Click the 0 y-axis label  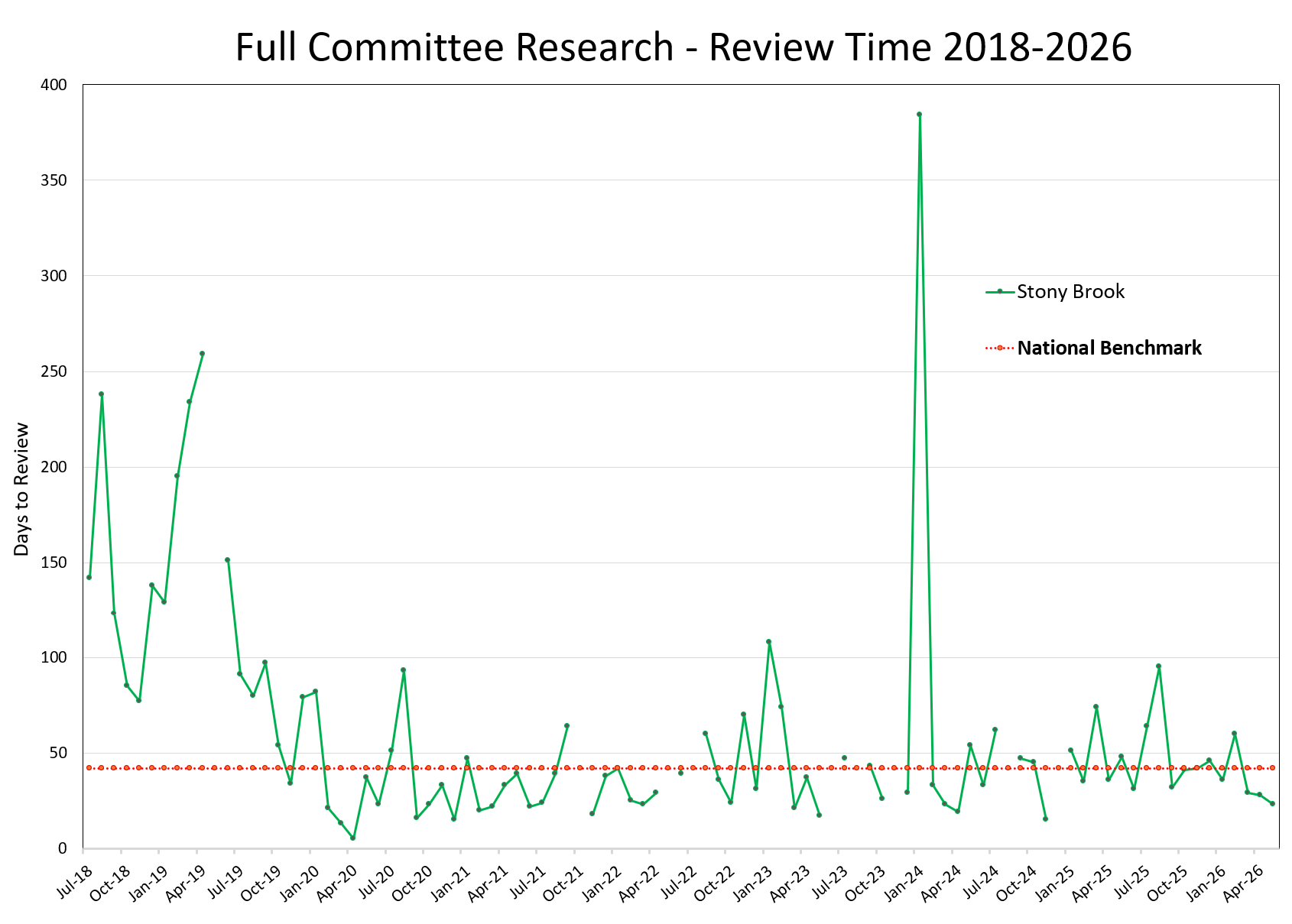tap(63, 848)
